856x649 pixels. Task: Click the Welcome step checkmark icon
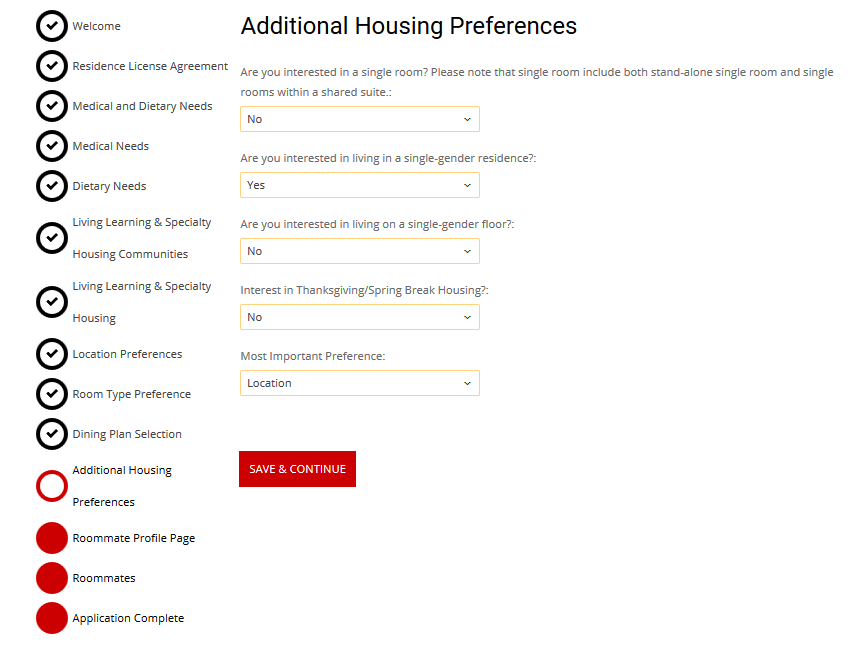(52, 26)
